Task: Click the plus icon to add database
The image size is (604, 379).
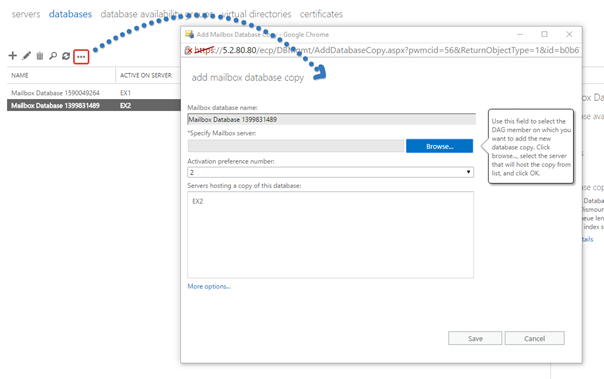Action: click(13, 56)
